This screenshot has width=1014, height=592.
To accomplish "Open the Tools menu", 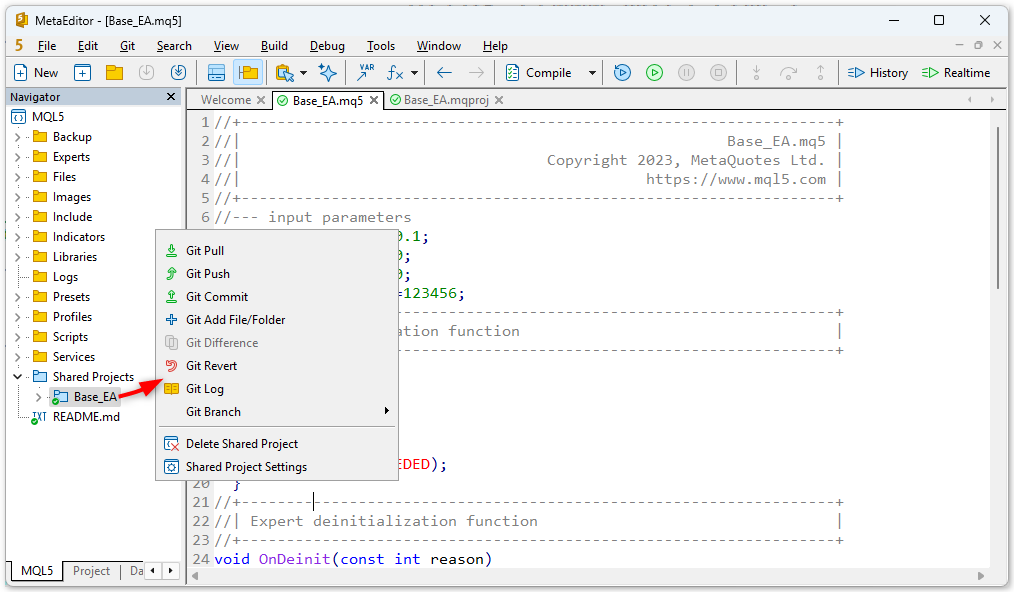I will pyautogui.click(x=381, y=46).
